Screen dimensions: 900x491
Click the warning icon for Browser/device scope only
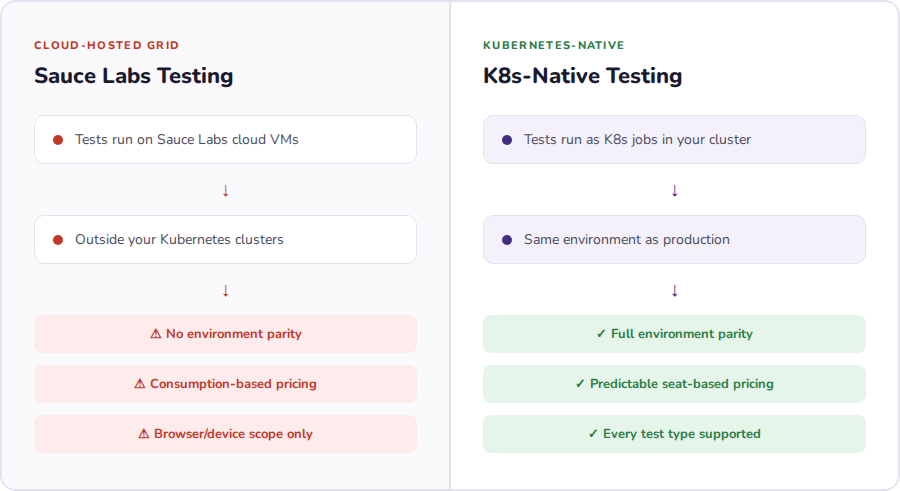[143, 434]
